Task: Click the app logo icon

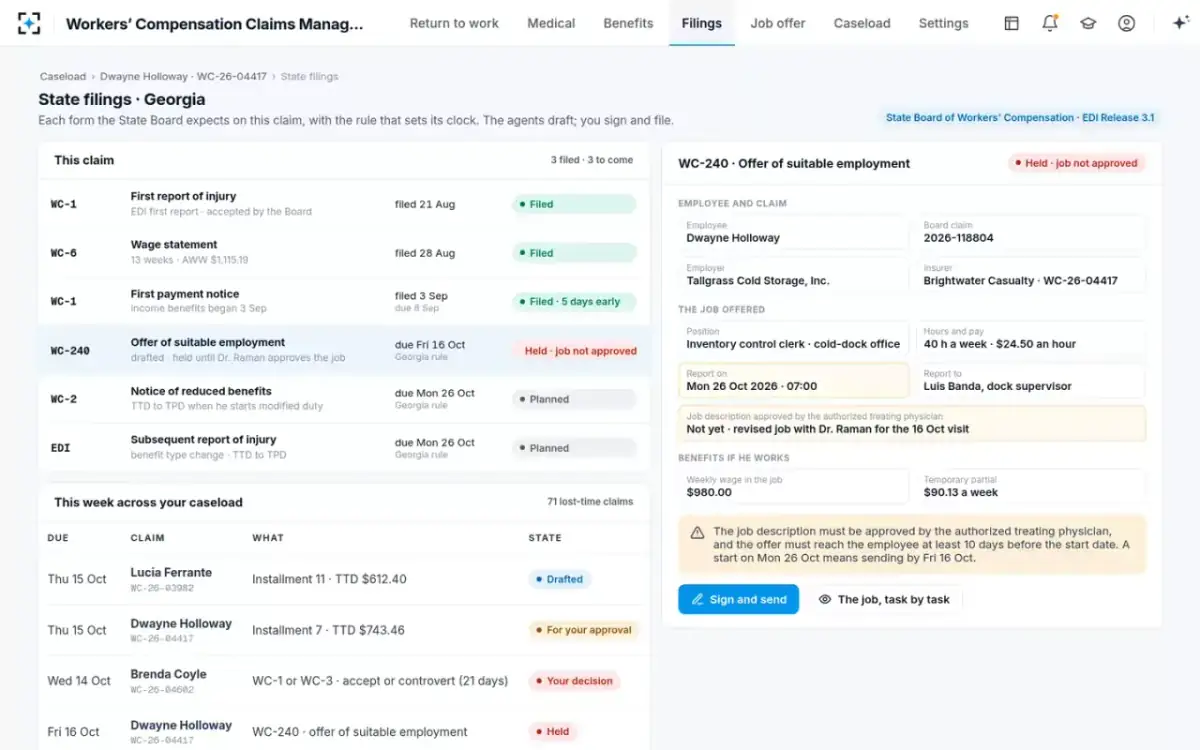Action: click(29, 23)
